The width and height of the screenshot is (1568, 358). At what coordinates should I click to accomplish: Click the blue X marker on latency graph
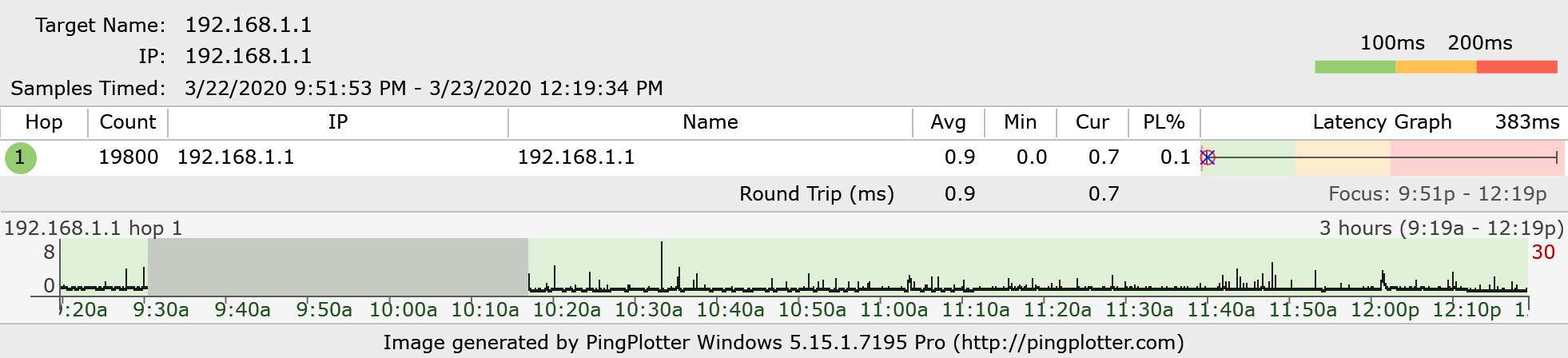tap(1208, 157)
